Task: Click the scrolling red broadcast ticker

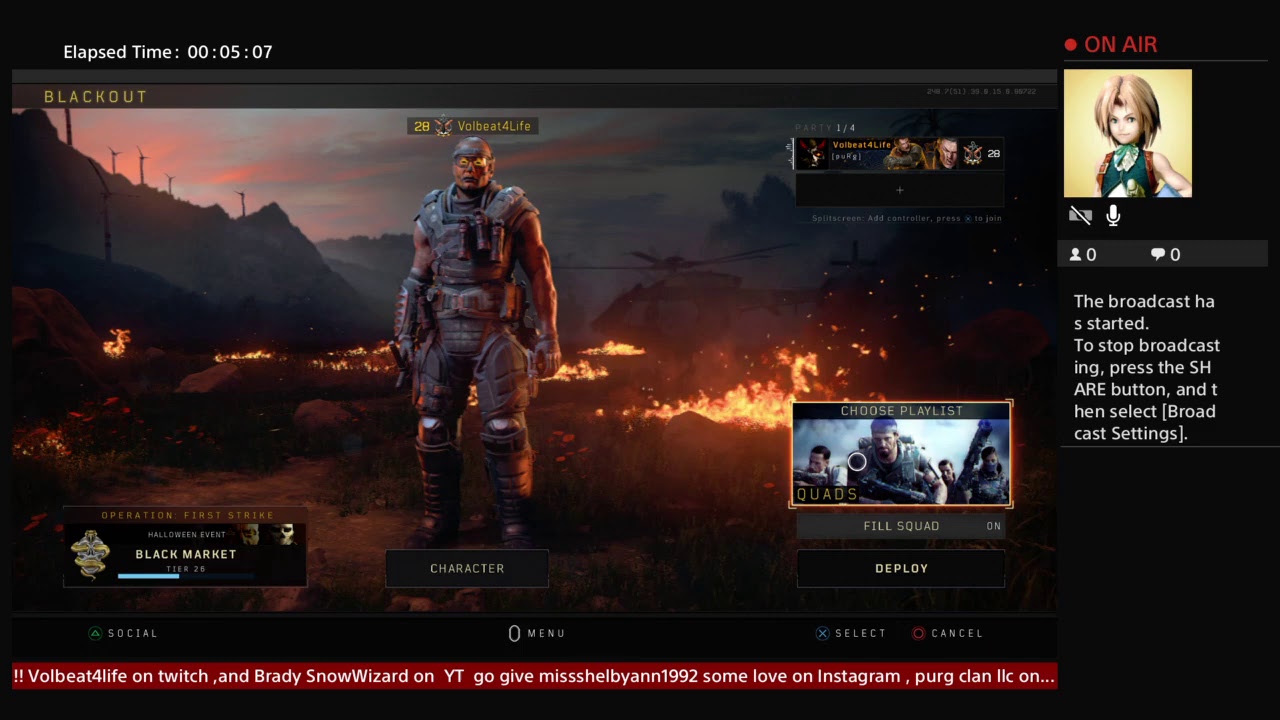Action: [x=534, y=676]
